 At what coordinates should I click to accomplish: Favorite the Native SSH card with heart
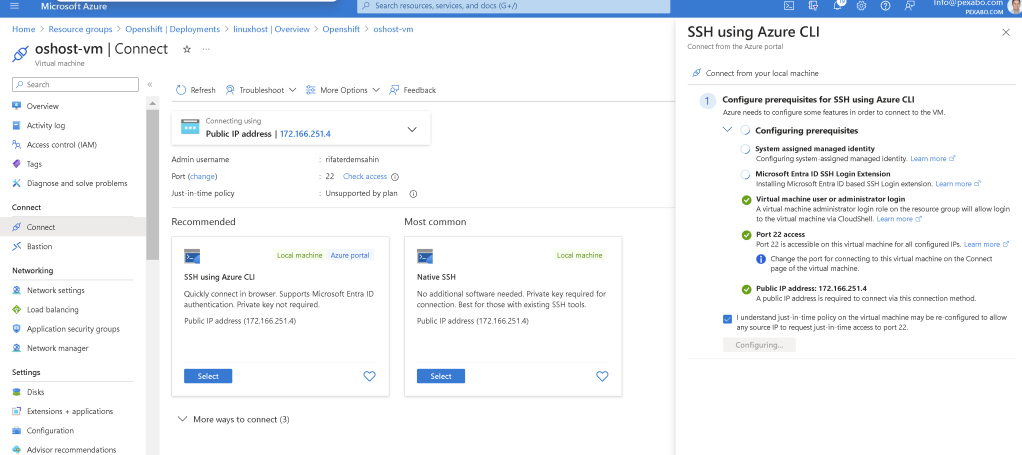click(x=602, y=376)
